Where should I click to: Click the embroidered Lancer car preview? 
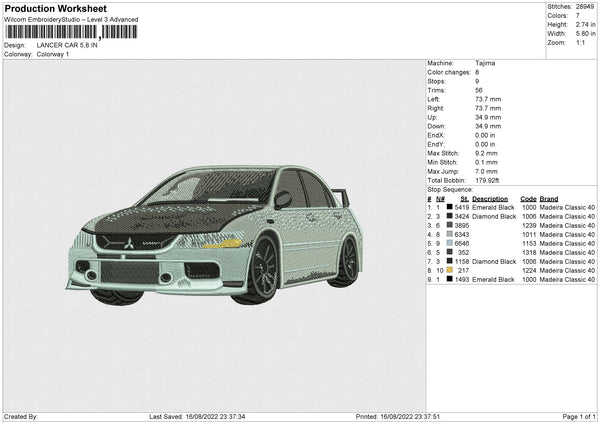(214, 235)
